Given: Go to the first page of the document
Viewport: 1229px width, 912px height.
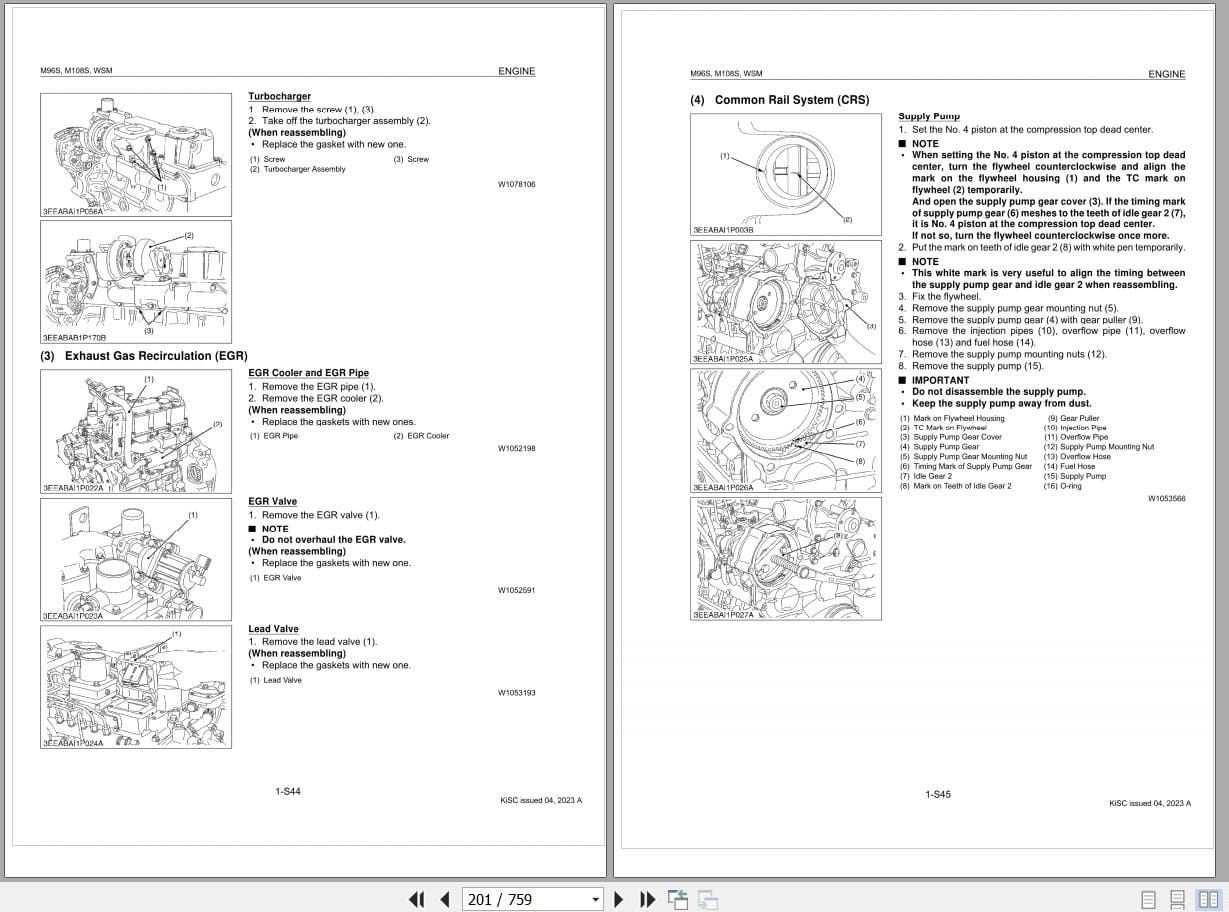Looking at the screenshot, I should [417, 899].
